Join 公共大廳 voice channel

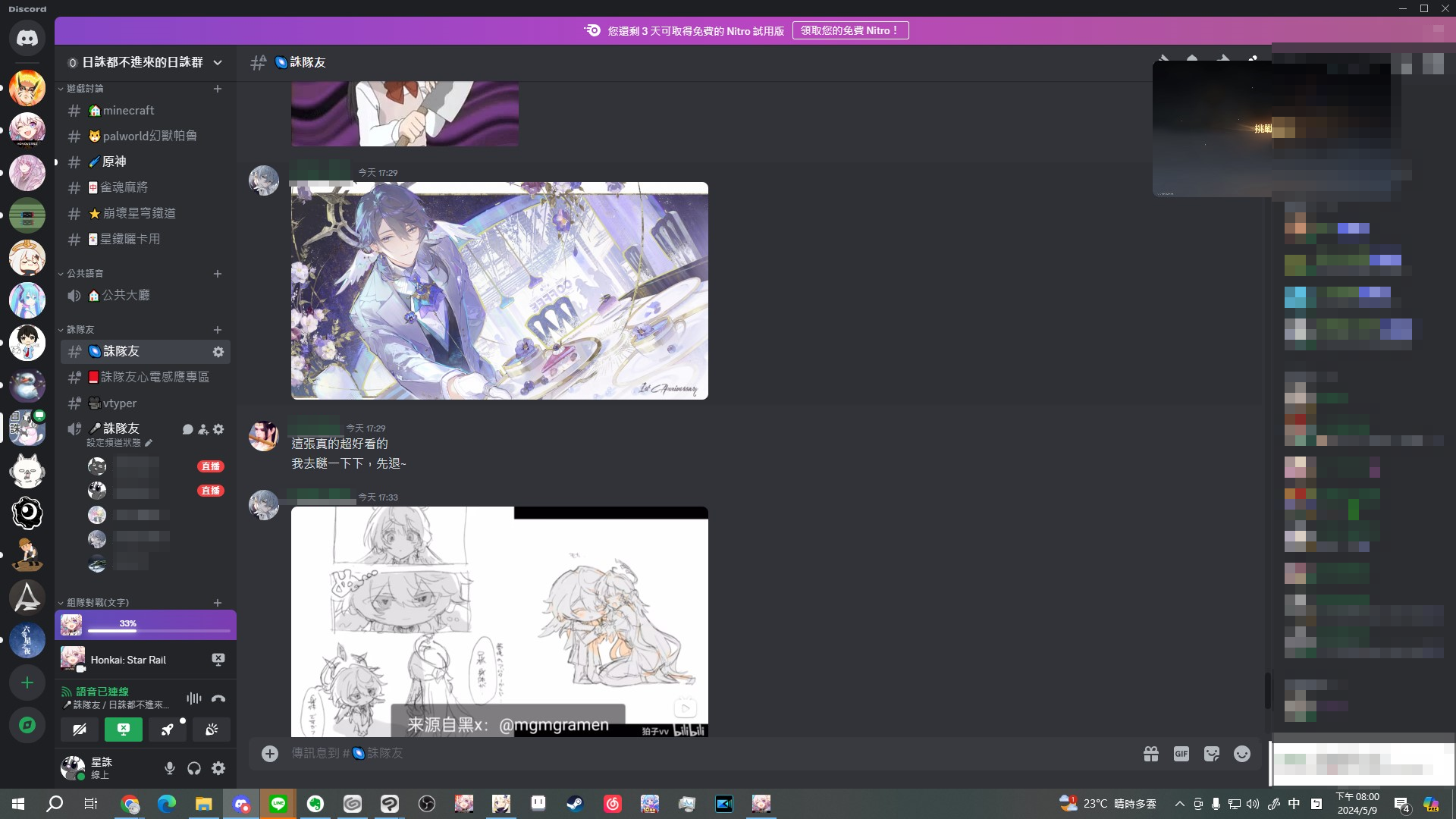(x=146, y=296)
